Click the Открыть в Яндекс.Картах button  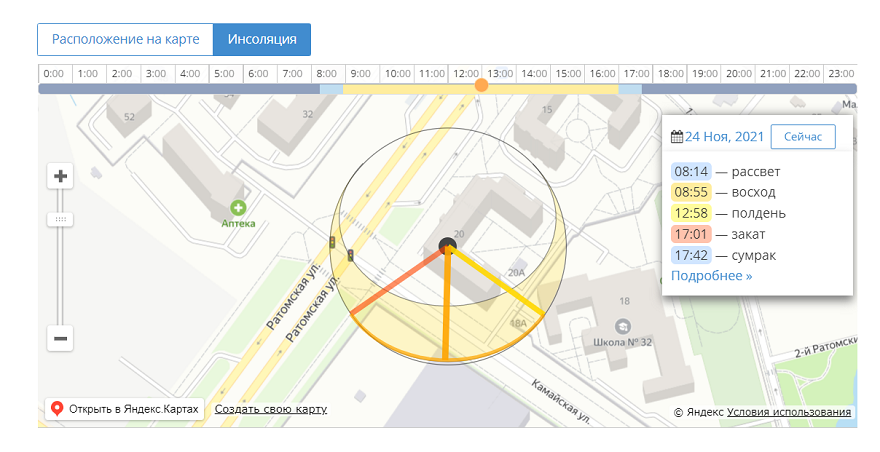pyautogui.click(x=125, y=409)
